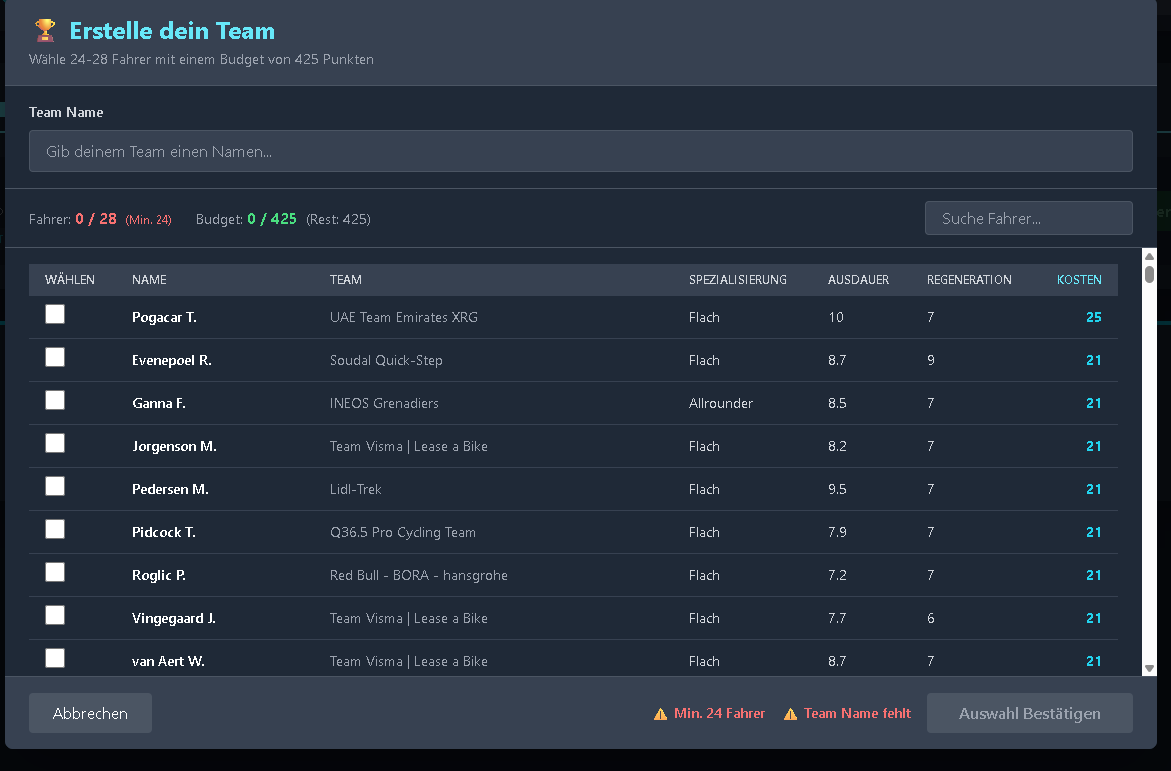Viewport: 1171px width, 771px height.
Task: Click the Name column header
Action: pos(149,280)
